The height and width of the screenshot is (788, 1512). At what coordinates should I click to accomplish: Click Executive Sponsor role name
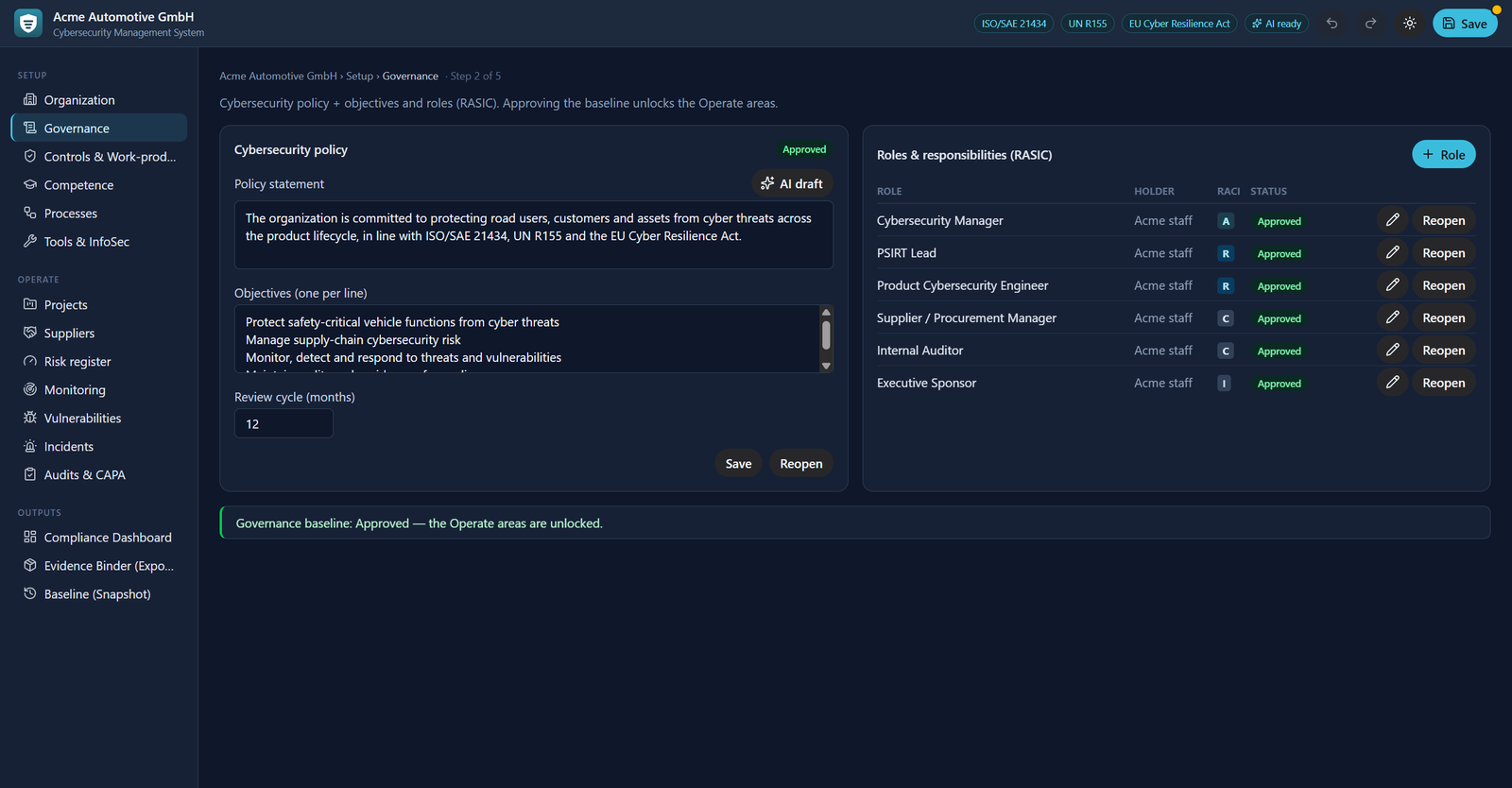[926, 383]
